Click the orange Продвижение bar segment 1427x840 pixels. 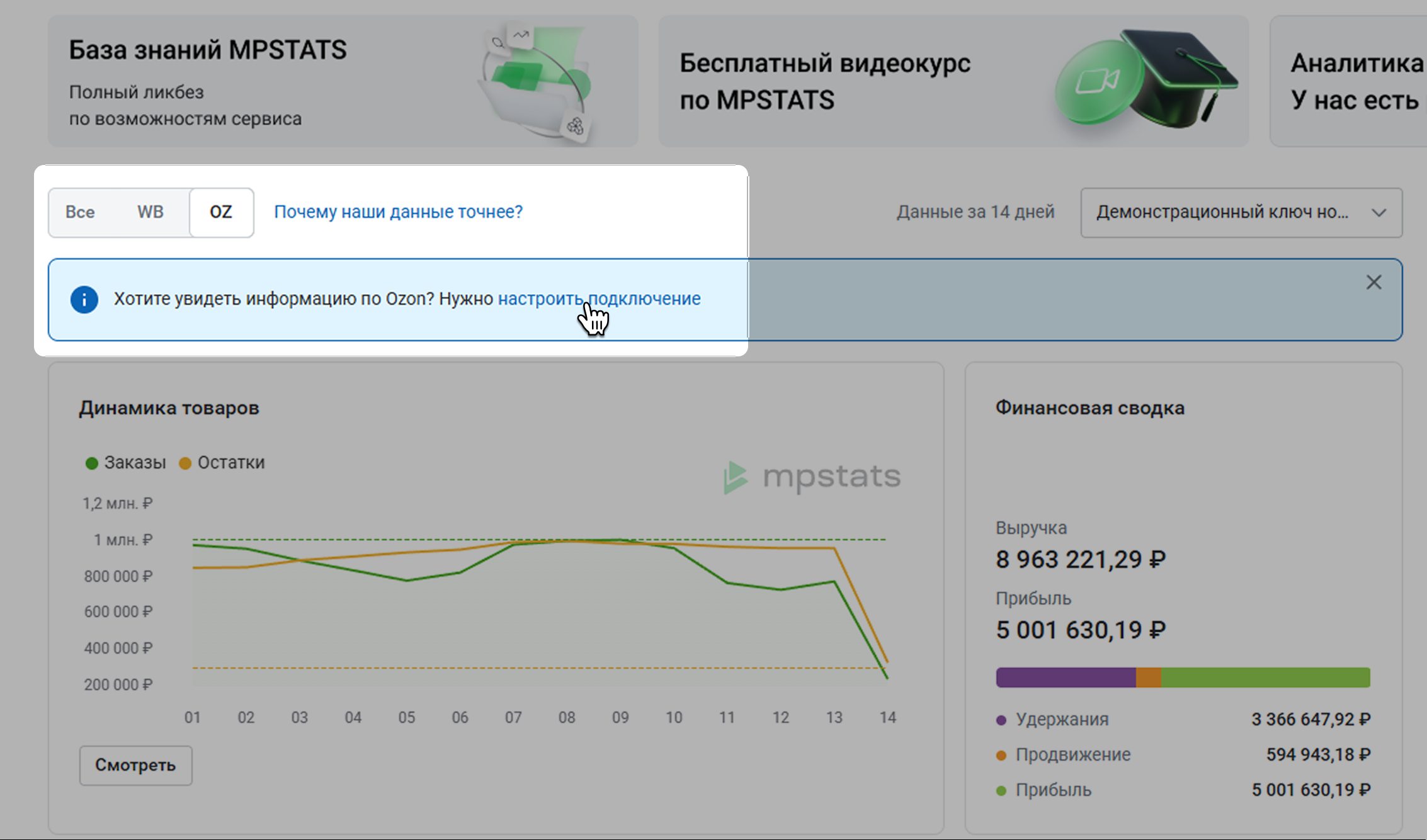(1148, 678)
